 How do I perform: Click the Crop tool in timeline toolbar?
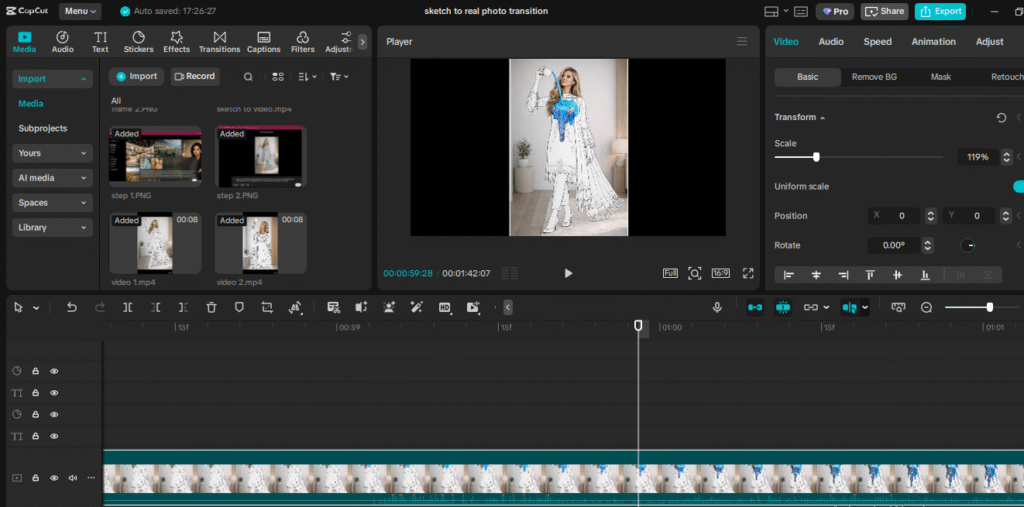click(x=267, y=307)
